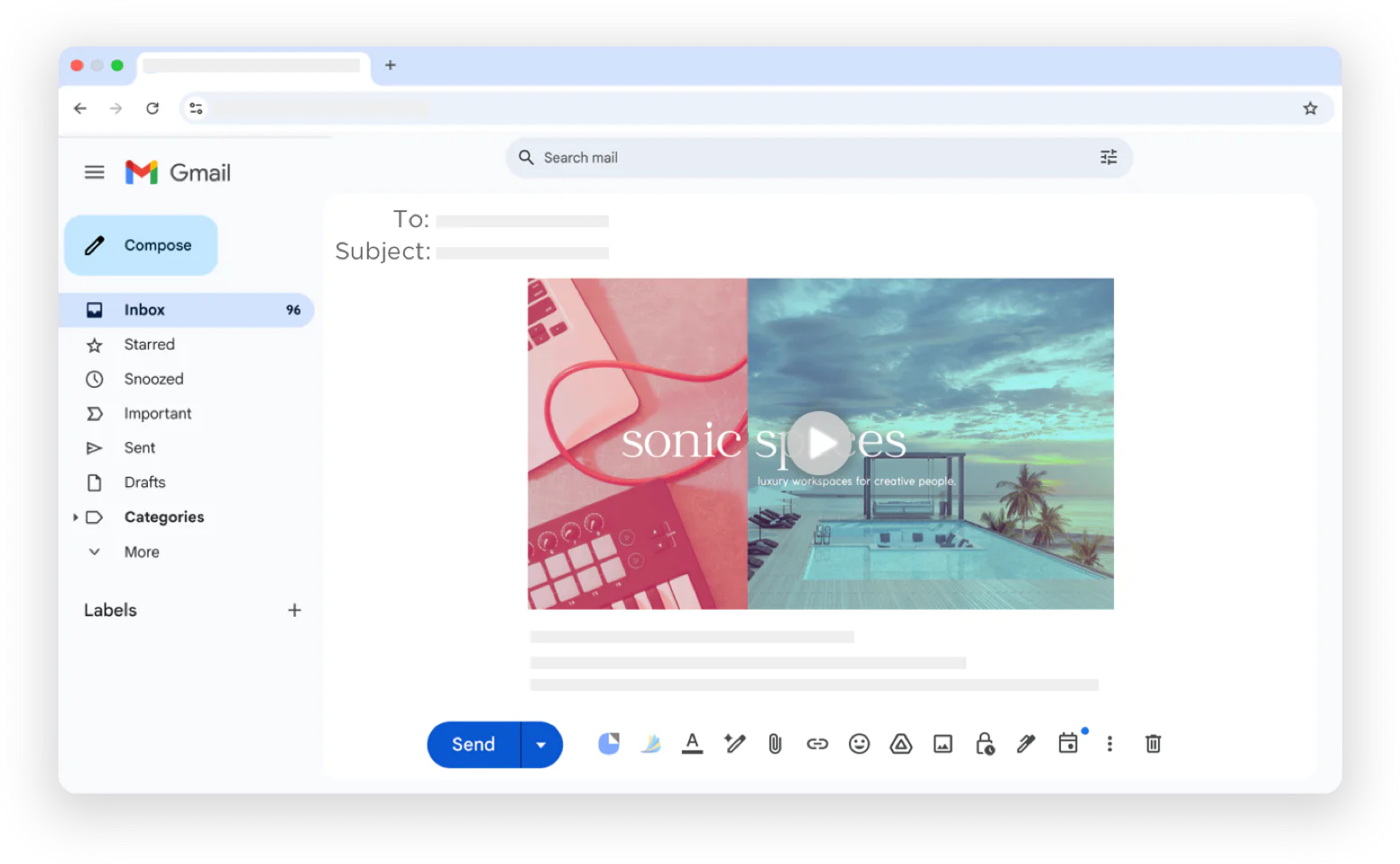This screenshot has height=864, width=1400.
Task: Open more options with the three-dot menu
Action: tap(1110, 743)
